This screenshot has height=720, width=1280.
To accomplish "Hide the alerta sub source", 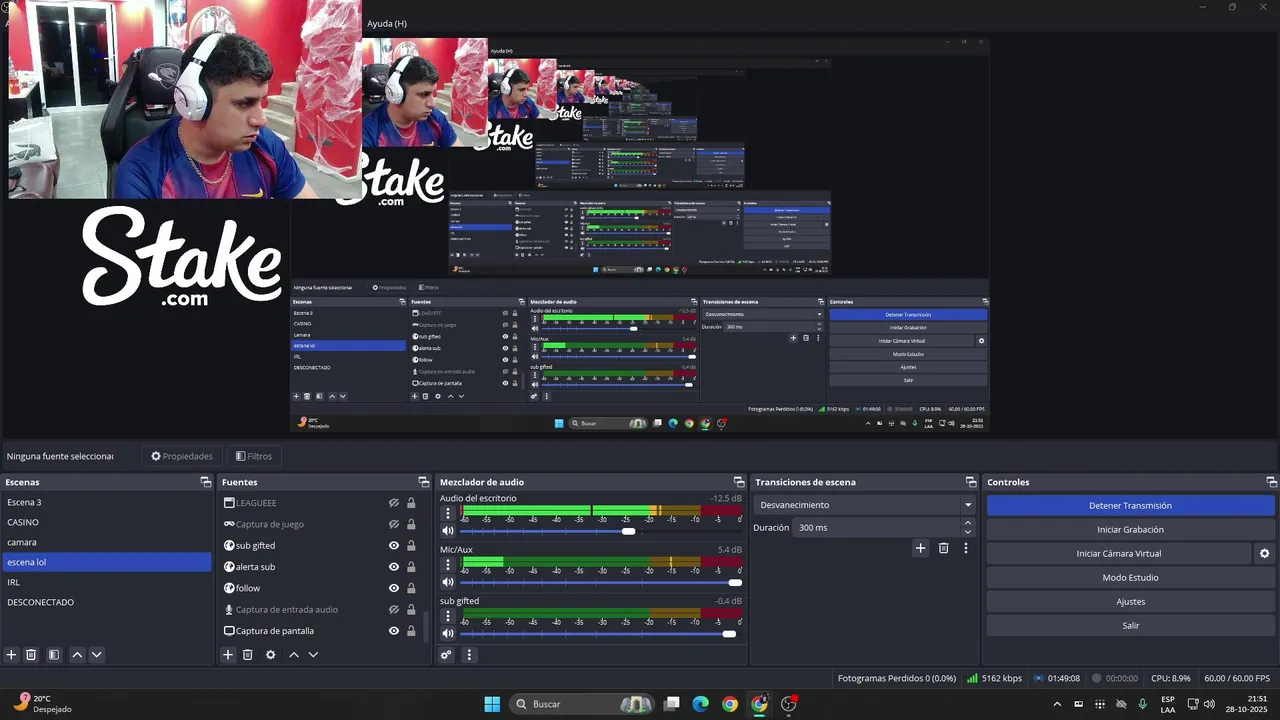I will click(394, 567).
